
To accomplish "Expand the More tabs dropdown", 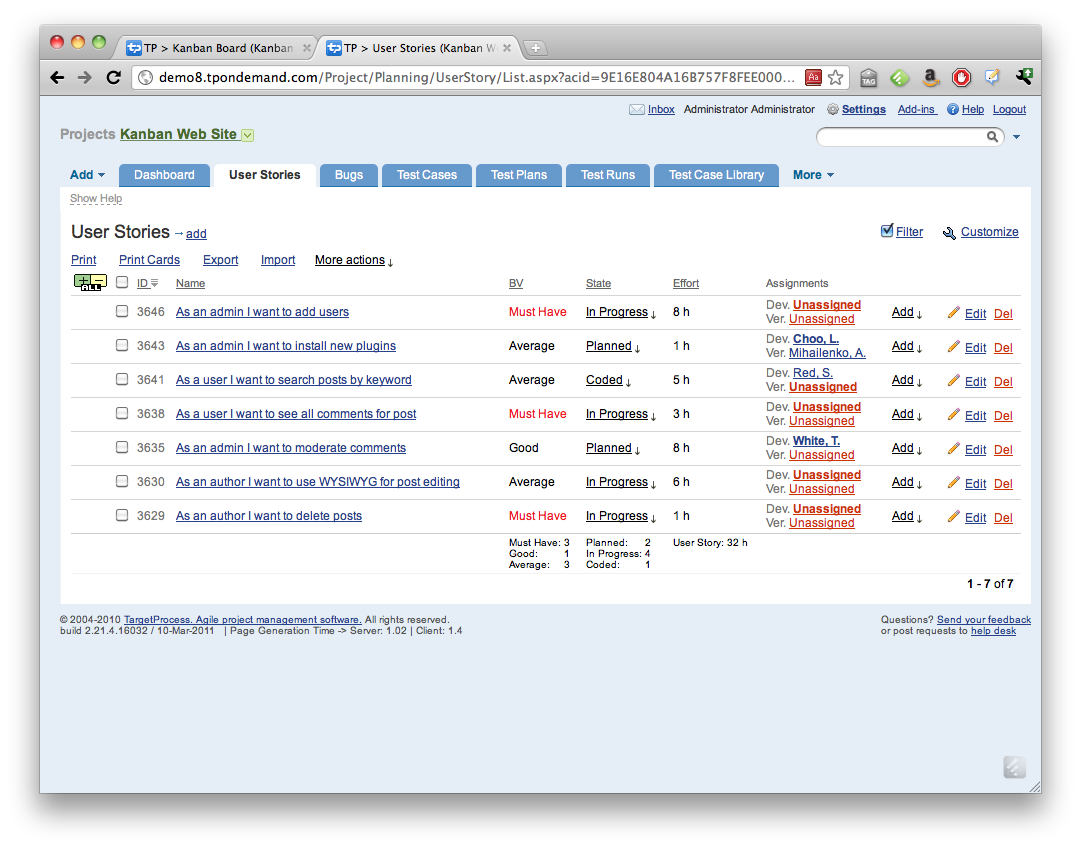I will pyautogui.click(x=812, y=175).
